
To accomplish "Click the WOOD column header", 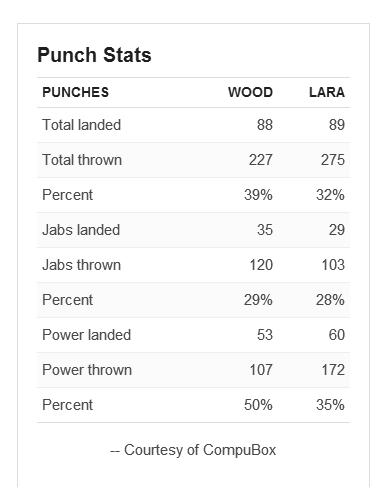I will coord(250,92).
